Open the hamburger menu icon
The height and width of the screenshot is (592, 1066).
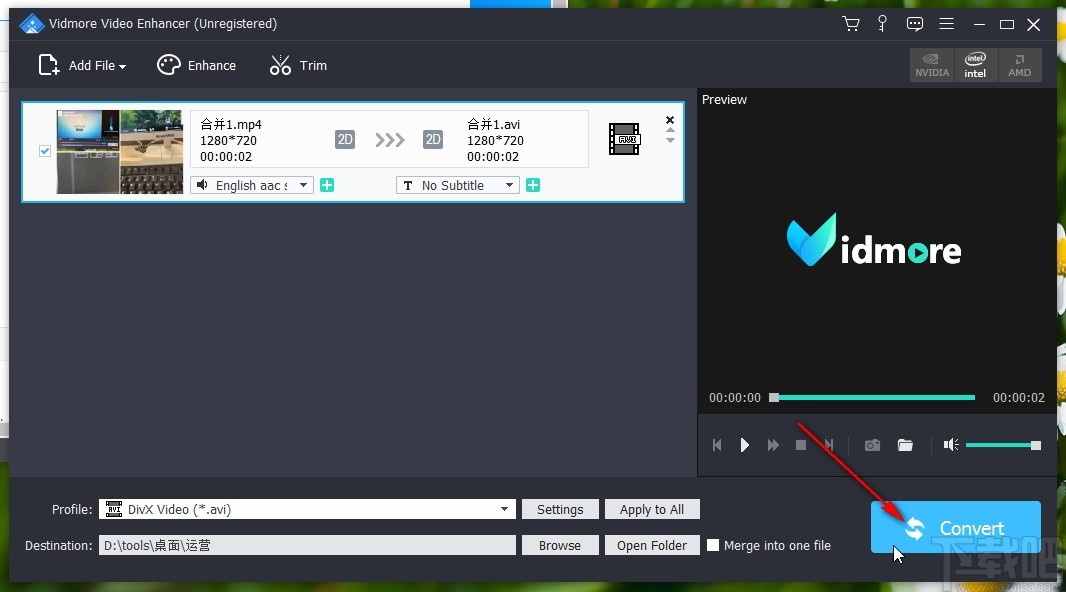click(946, 24)
